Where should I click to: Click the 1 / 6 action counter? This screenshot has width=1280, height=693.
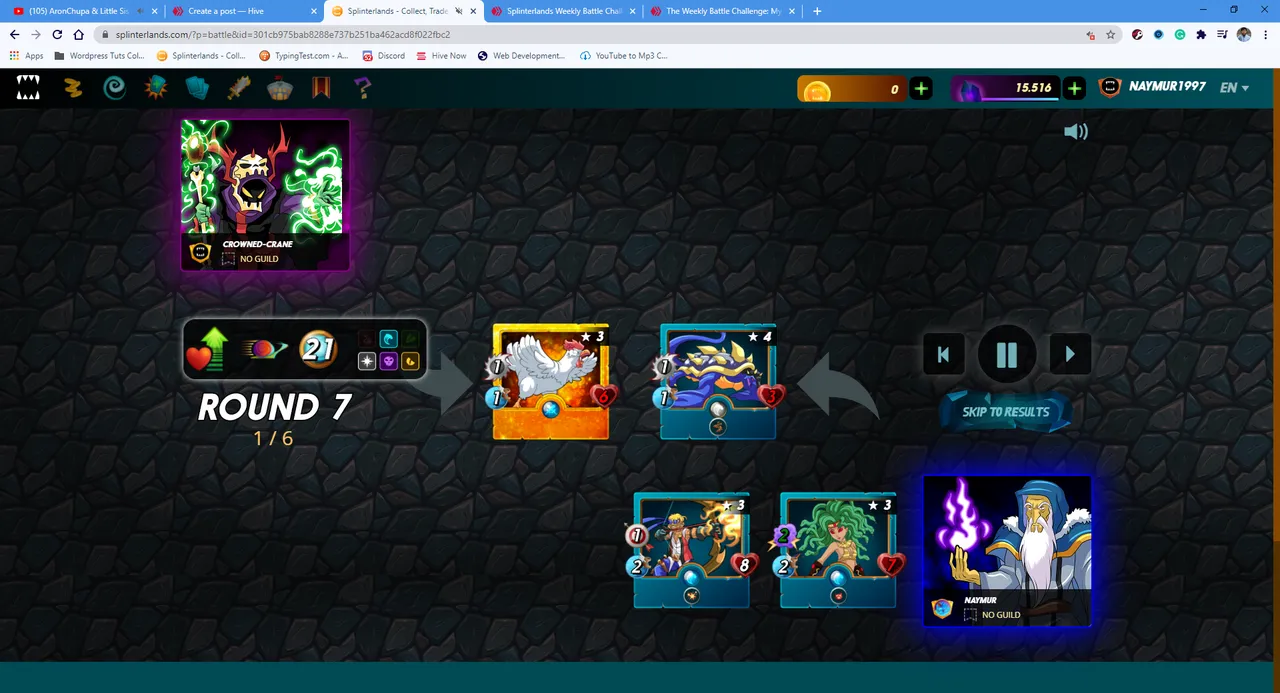[x=273, y=438]
